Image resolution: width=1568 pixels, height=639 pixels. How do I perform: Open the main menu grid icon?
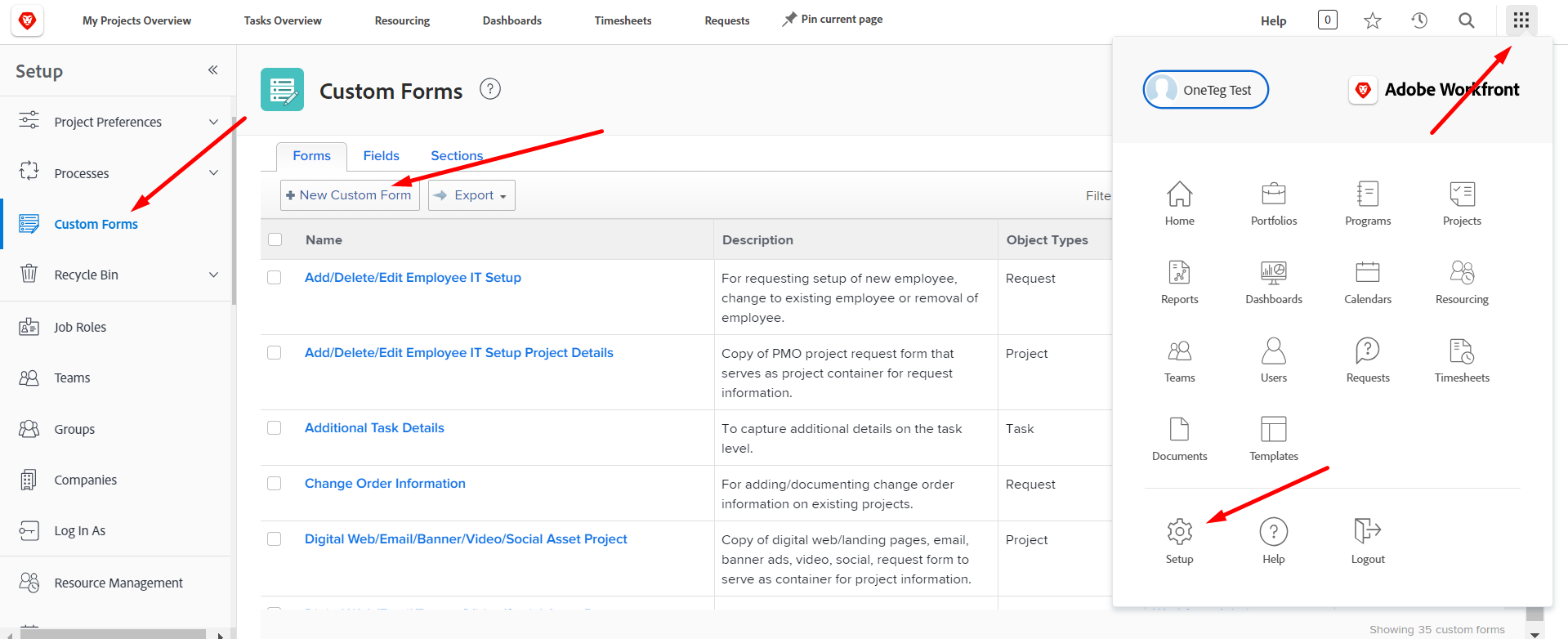pos(1521,20)
